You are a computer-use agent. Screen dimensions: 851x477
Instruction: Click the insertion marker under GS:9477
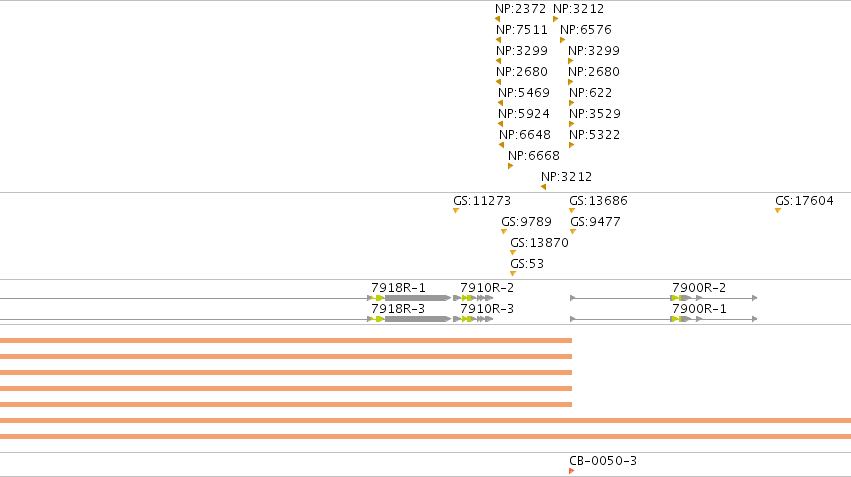[x=573, y=232]
